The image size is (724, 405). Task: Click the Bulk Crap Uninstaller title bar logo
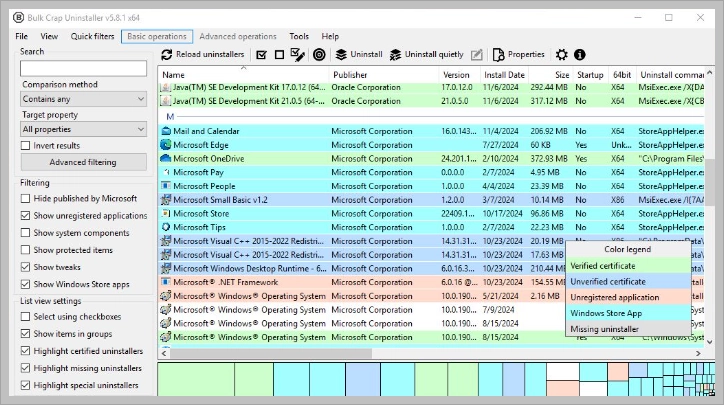pos(18,18)
